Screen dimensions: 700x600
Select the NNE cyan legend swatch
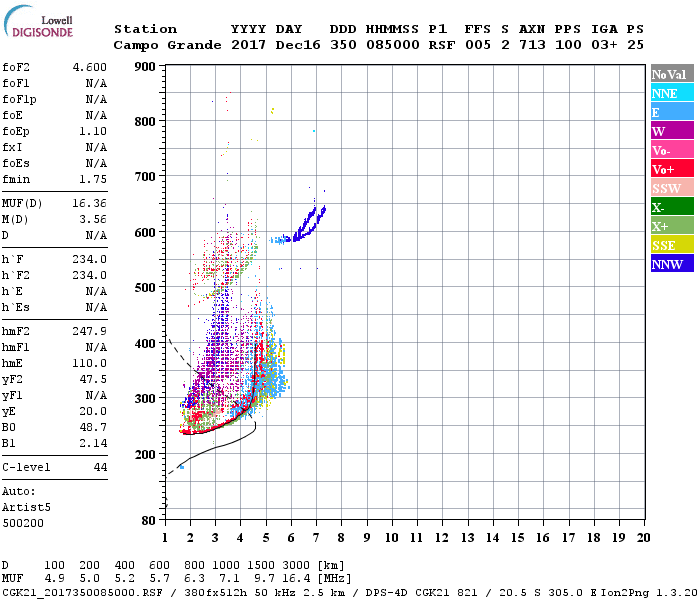pos(672,93)
